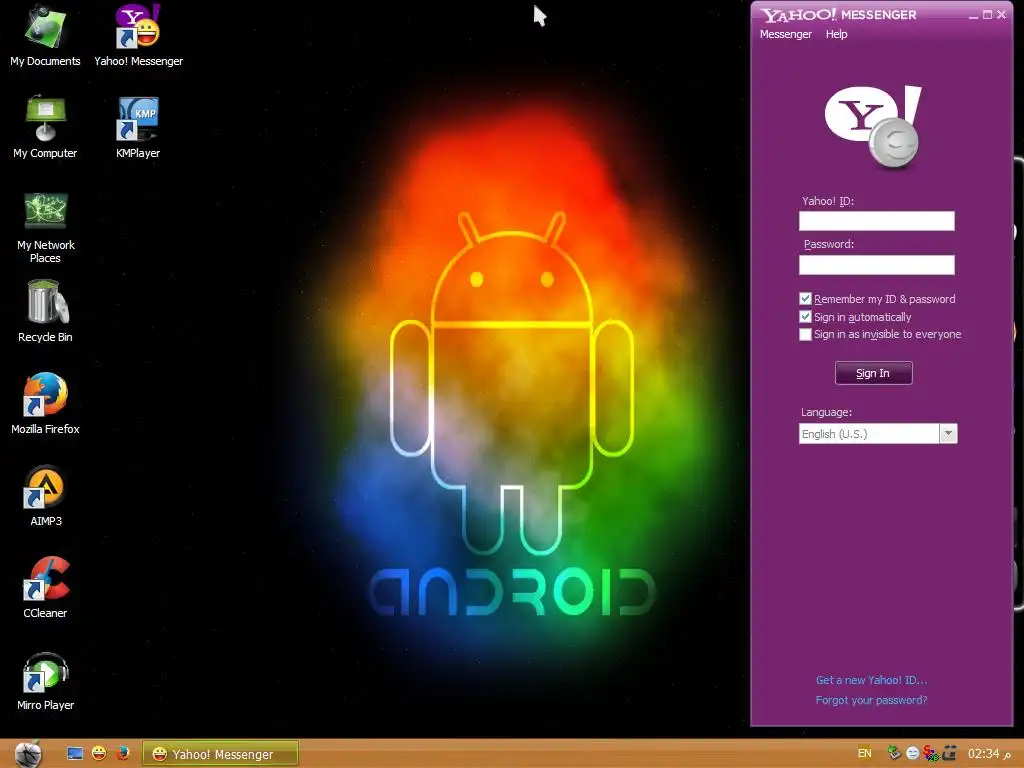Click Firefox quick launch icon in taskbar

click(x=122, y=754)
